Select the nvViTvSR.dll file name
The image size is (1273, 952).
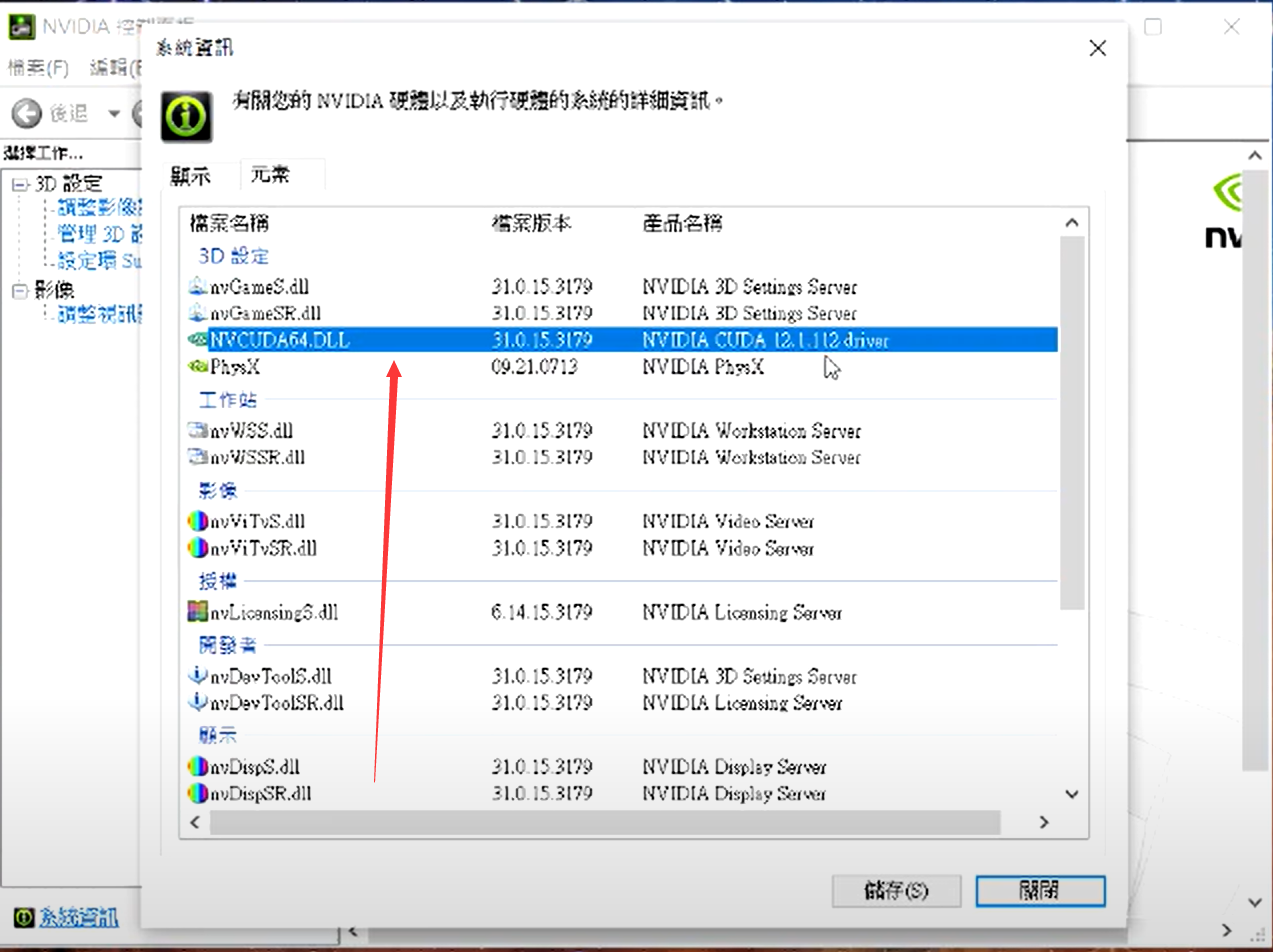pos(264,548)
